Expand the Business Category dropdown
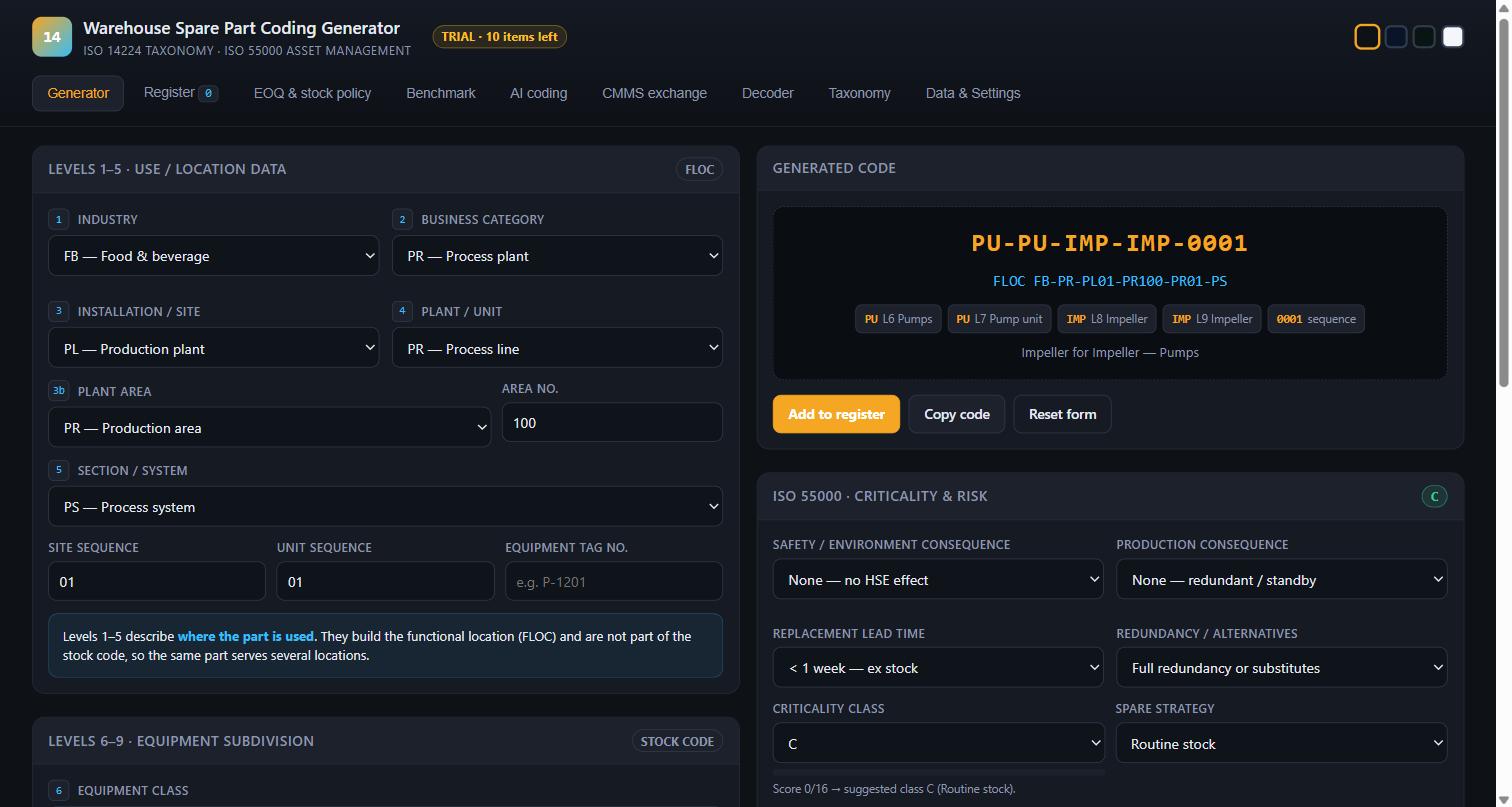The height and width of the screenshot is (807, 1512). pyautogui.click(x=557, y=256)
